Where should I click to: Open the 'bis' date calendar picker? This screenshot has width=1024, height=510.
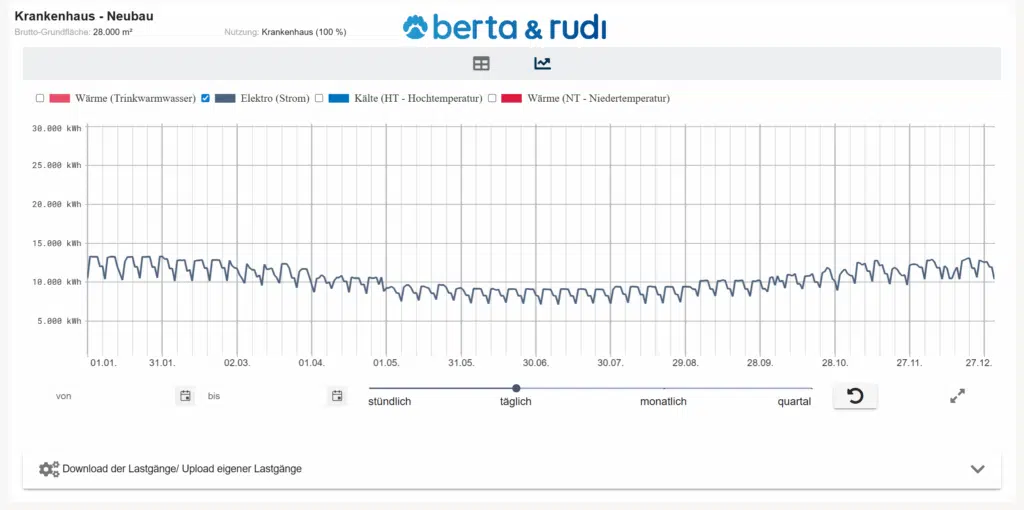(x=337, y=396)
